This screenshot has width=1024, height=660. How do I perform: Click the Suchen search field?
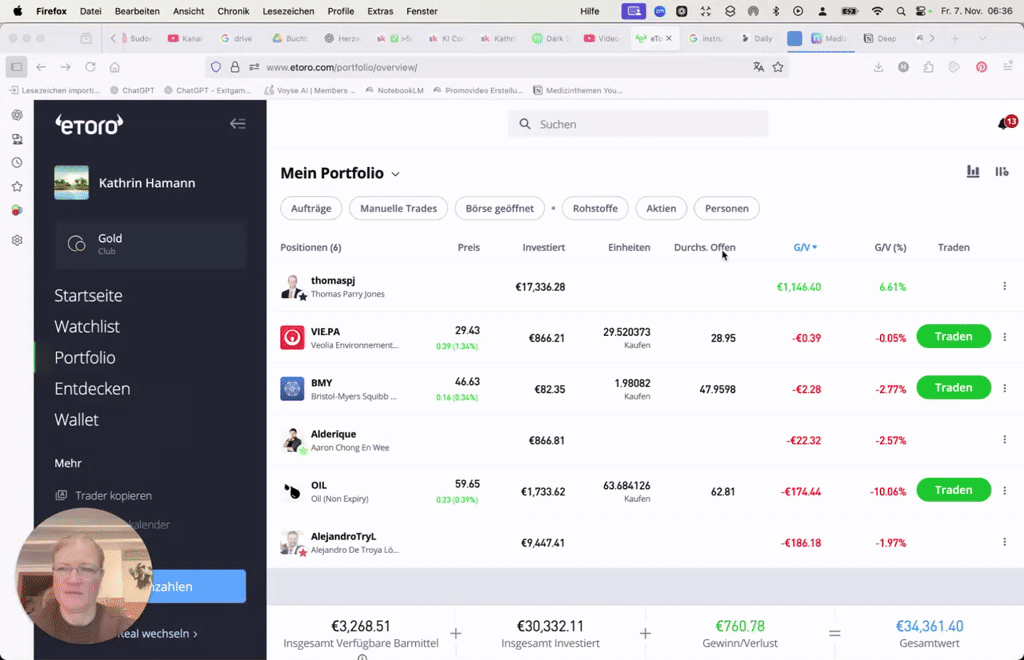[x=640, y=123]
